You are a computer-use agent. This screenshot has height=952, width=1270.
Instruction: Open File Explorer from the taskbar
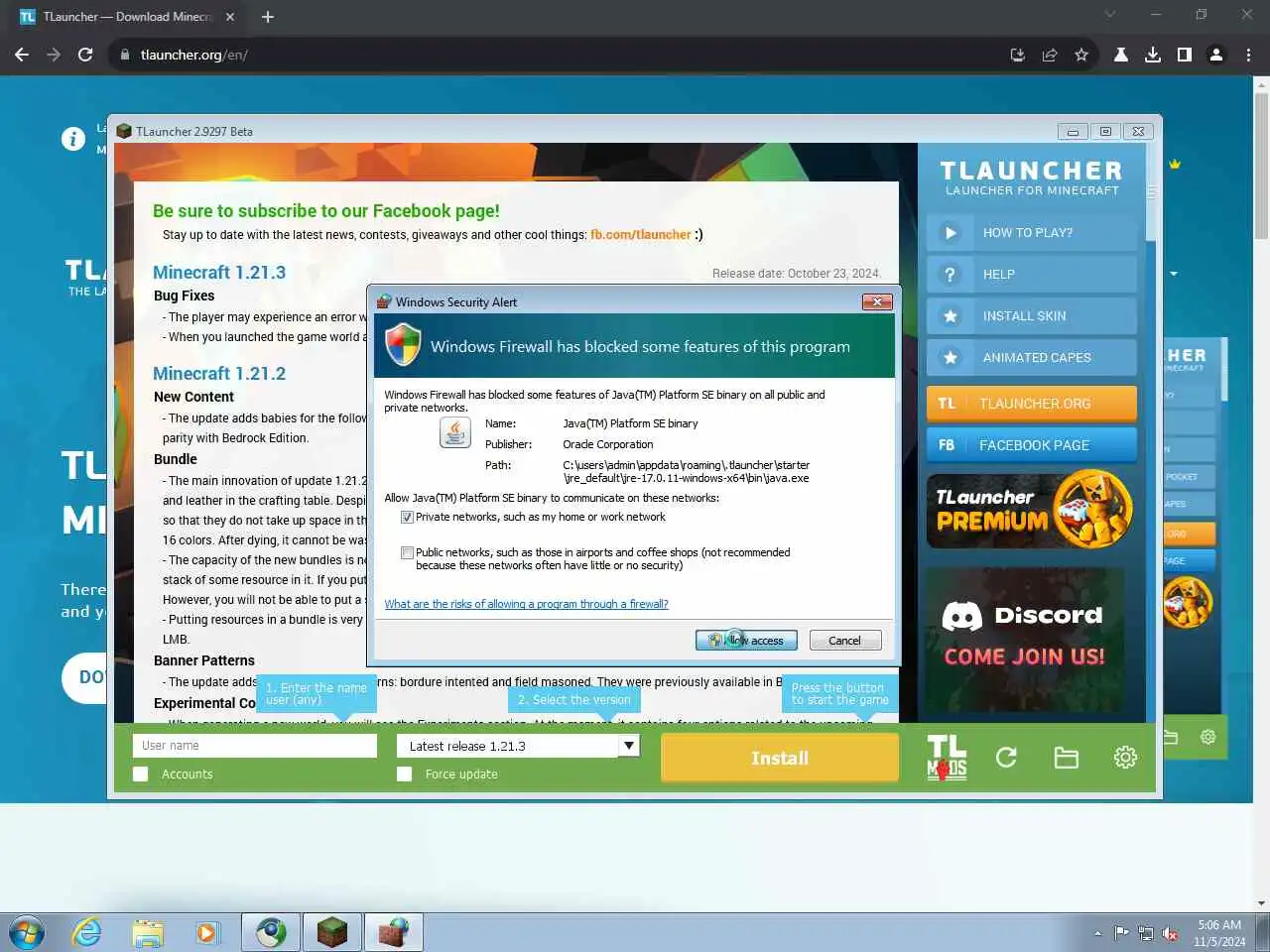click(148, 933)
